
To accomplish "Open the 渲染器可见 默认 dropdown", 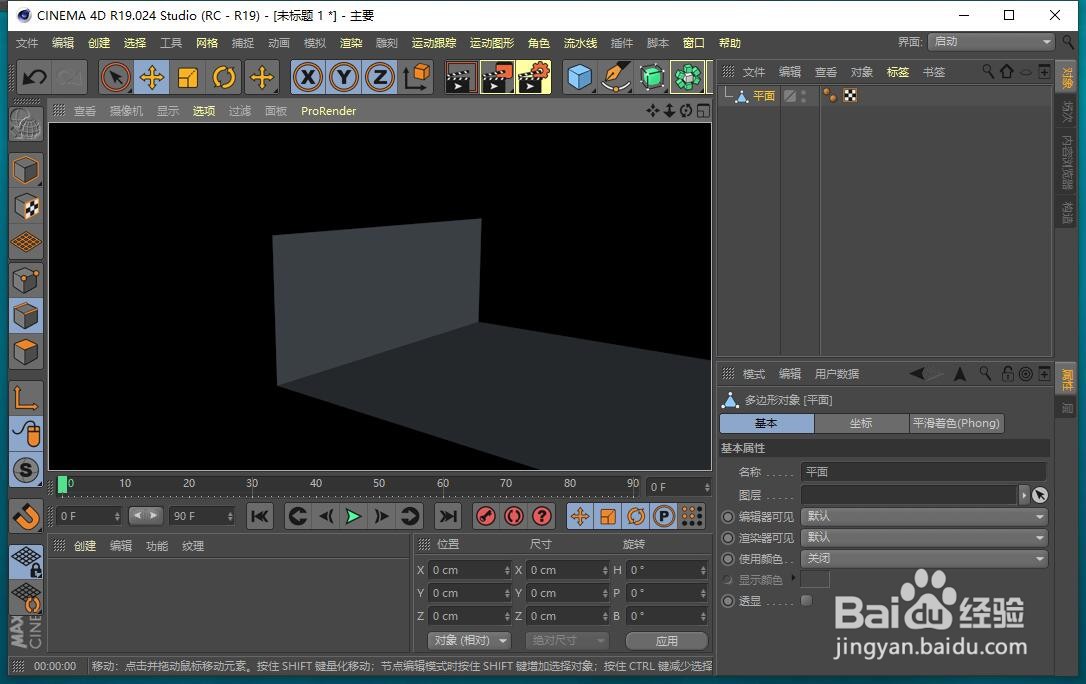I will tap(924, 538).
